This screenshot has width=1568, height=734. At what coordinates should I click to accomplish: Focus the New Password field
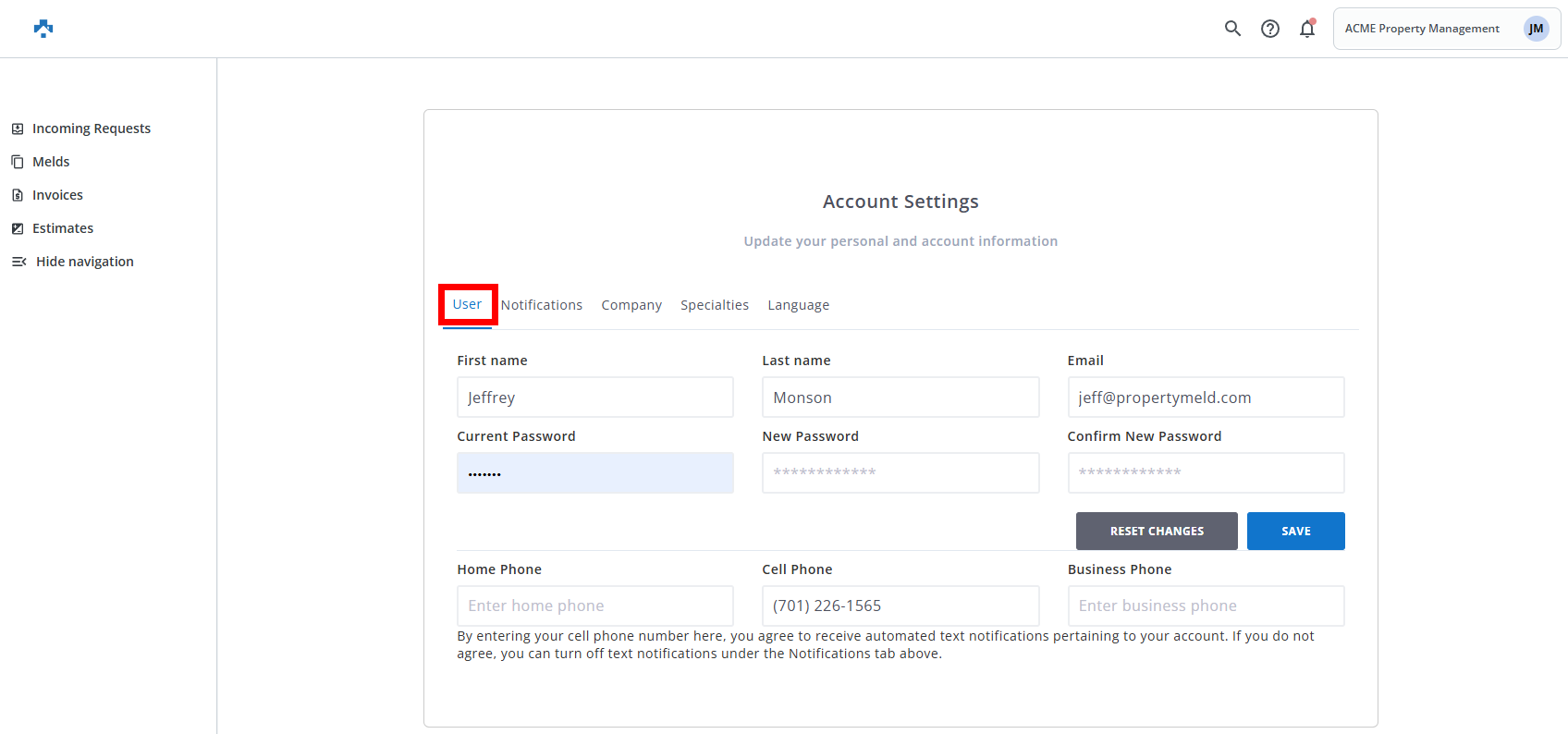(900, 472)
